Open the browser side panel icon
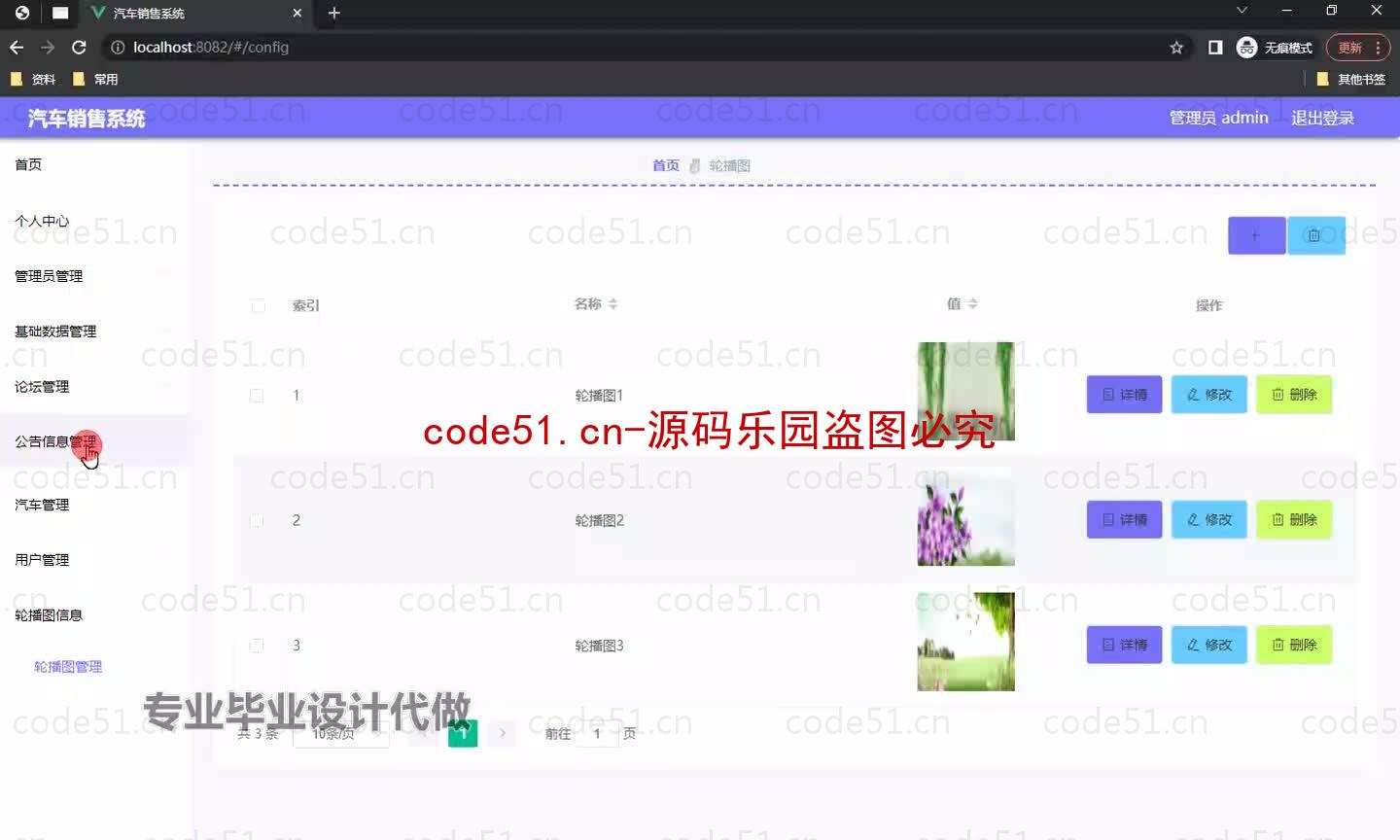Viewport: 1400px width, 840px height. tap(1215, 47)
